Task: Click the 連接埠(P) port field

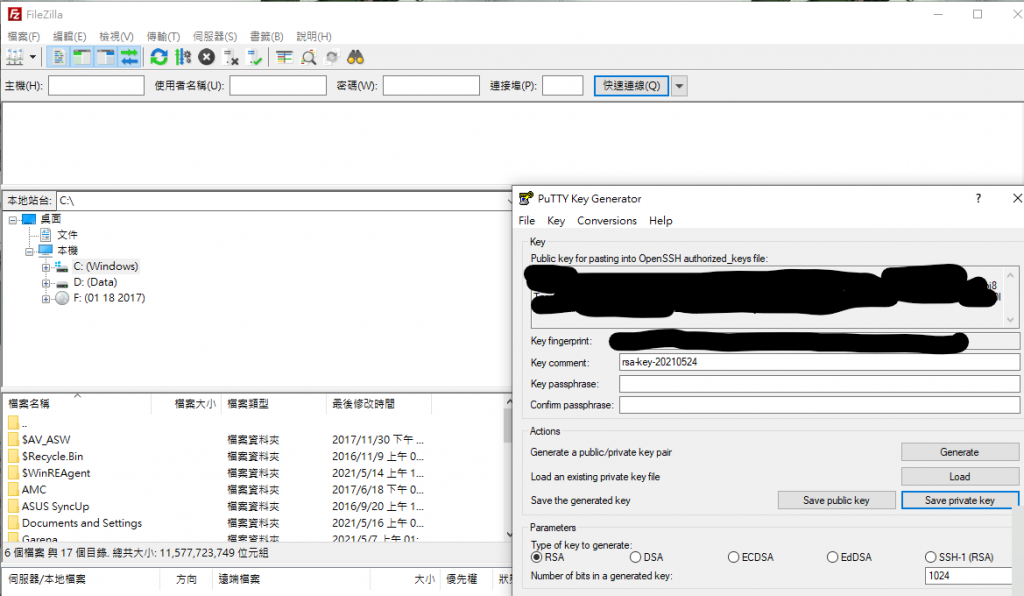Action: point(562,86)
